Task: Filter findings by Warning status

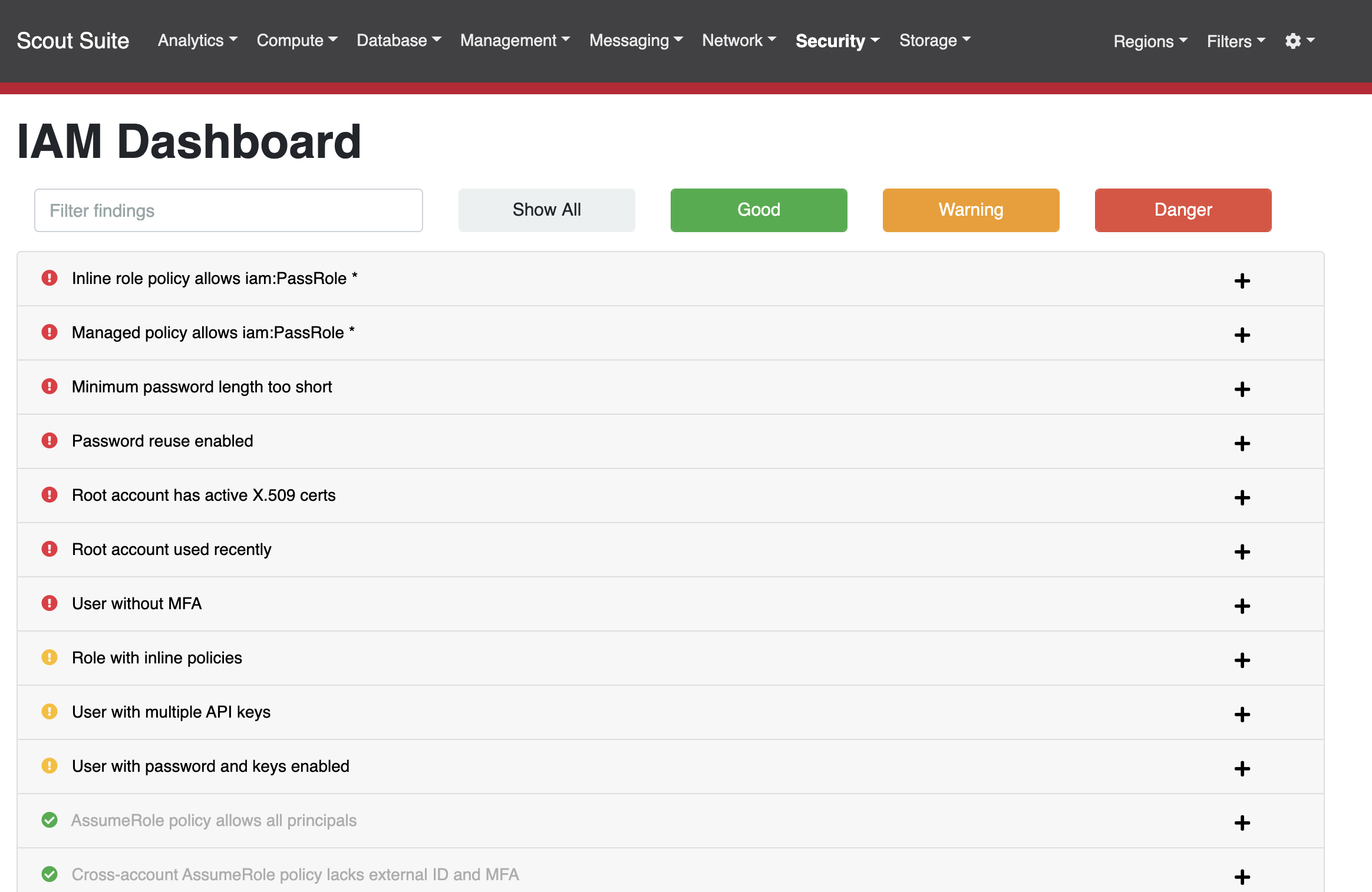Action: 971,210
